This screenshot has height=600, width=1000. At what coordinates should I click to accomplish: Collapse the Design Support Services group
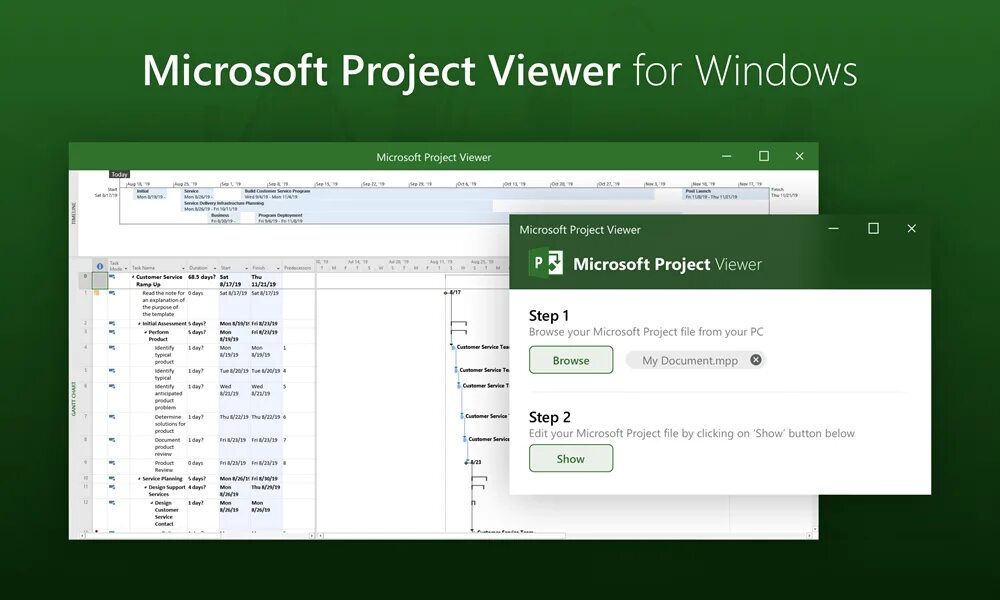coord(146,487)
